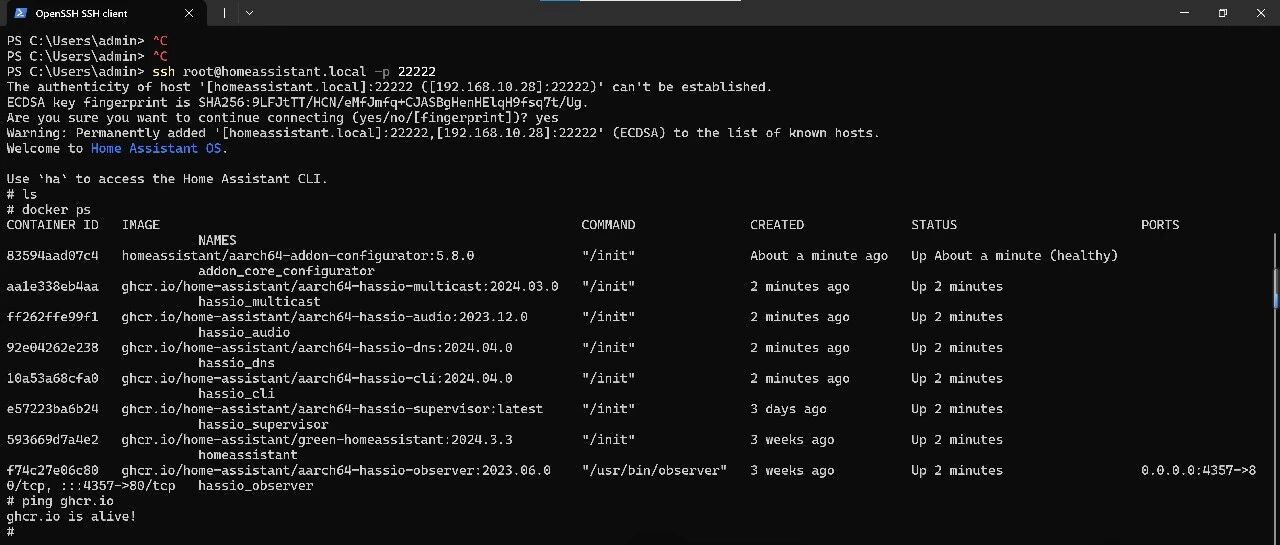The image size is (1280, 545).
Task: Click the hassio_audio container name
Action: click(x=244, y=333)
